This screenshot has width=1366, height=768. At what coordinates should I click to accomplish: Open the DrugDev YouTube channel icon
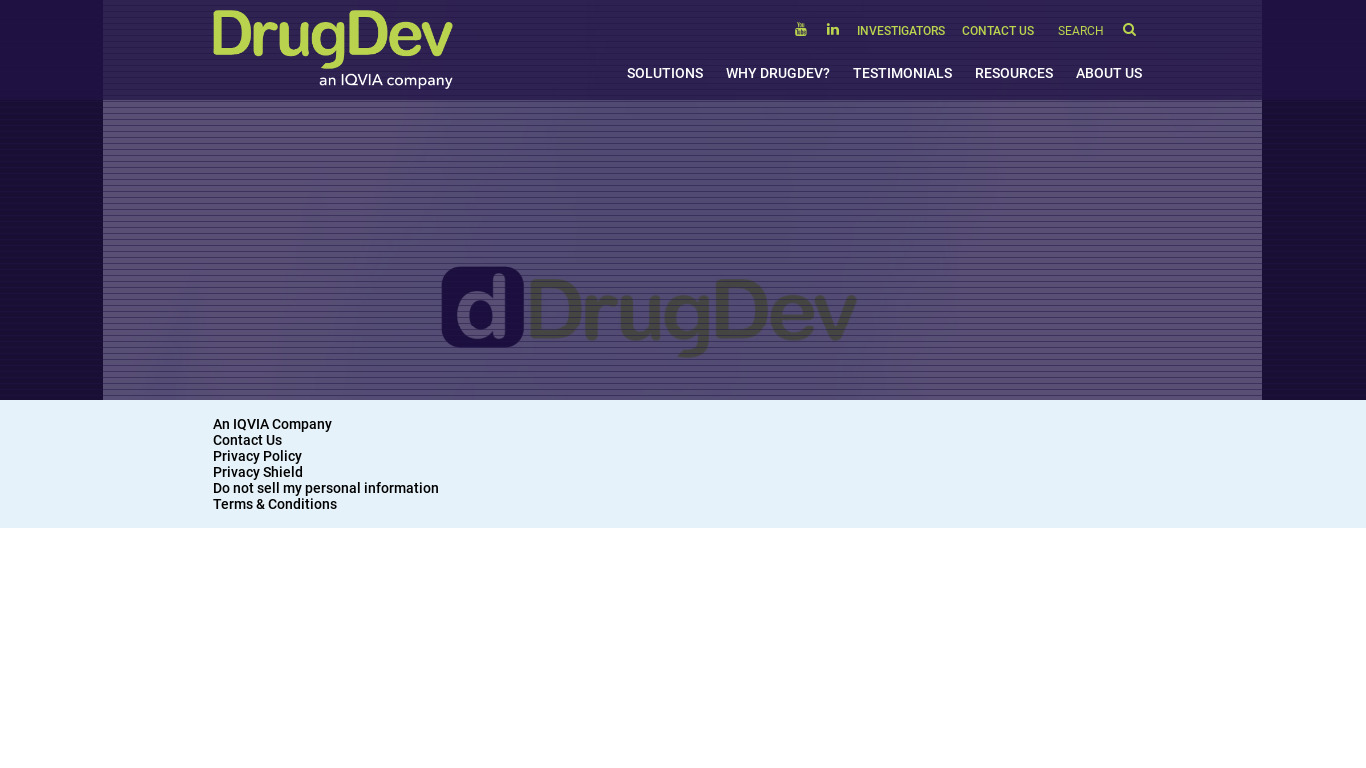coord(801,29)
